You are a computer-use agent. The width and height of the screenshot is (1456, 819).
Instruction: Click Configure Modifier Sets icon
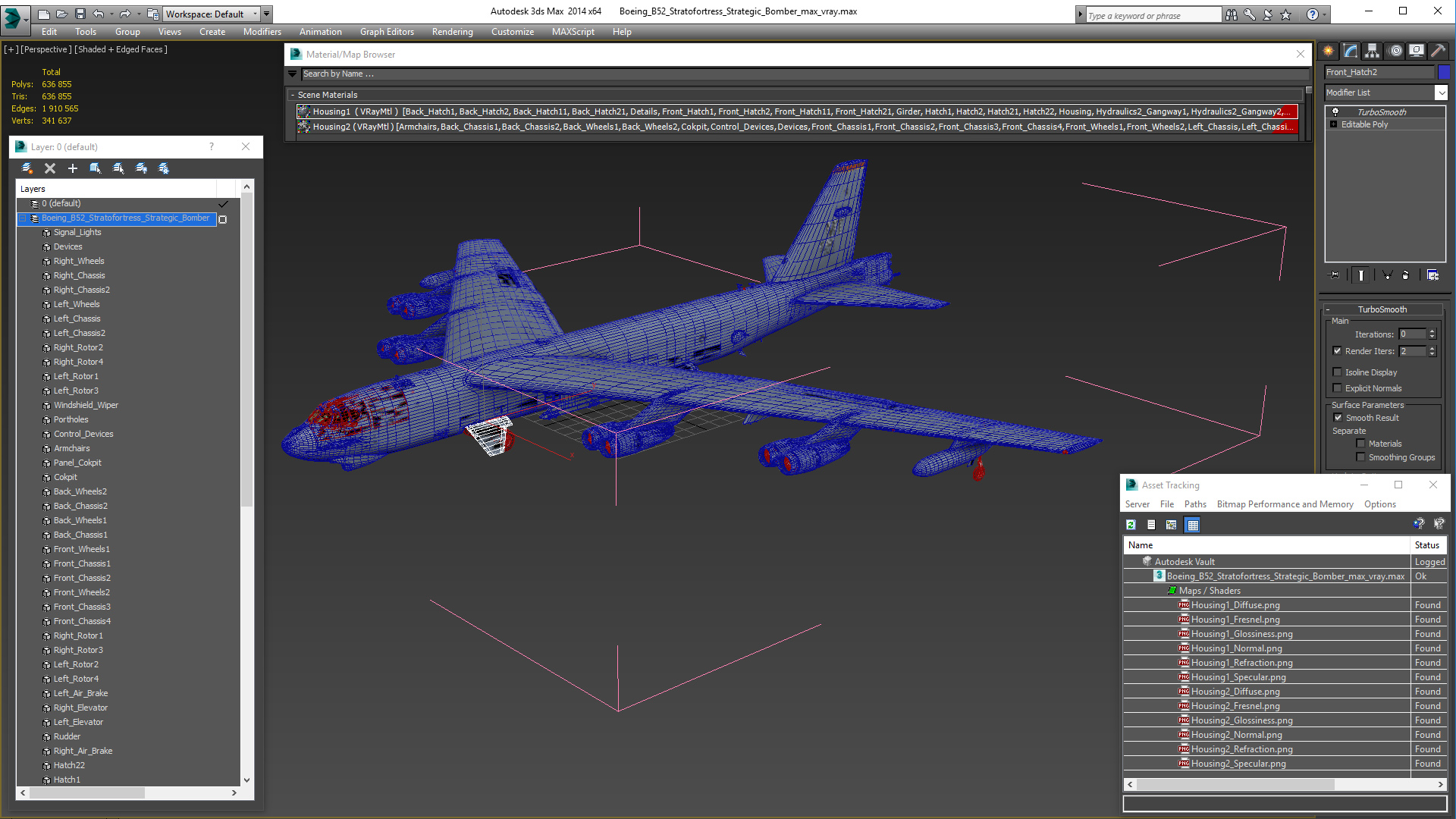coord(1432,275)
